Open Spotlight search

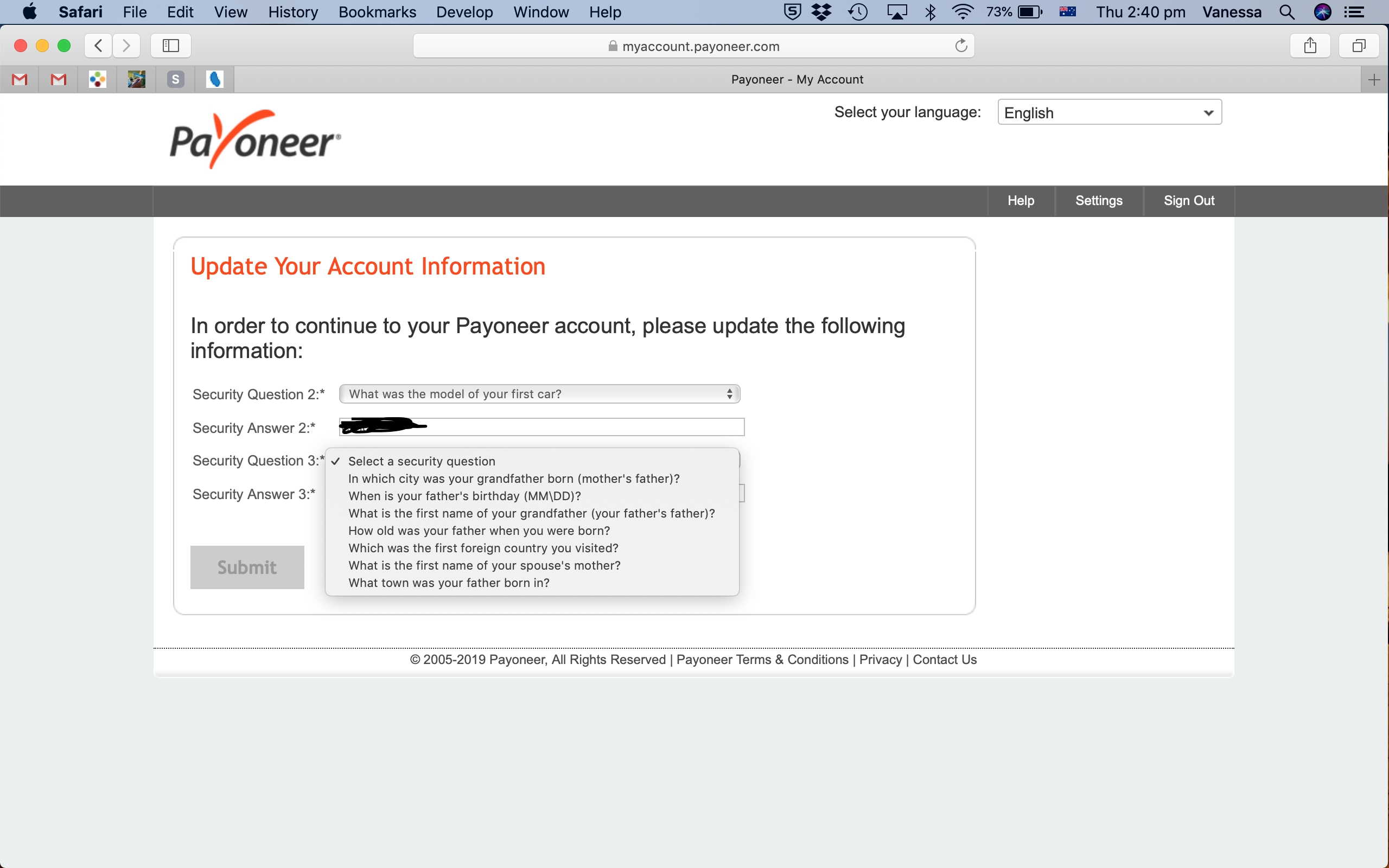(1287, 11)
